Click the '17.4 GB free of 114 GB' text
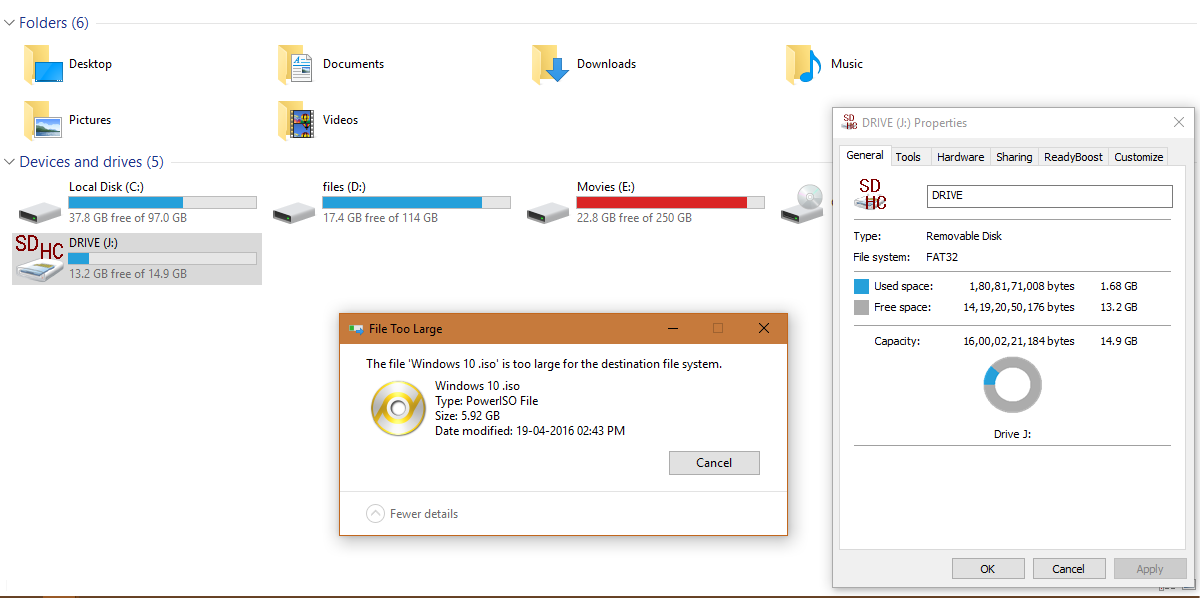Image resolution: width=1200 pixels, height=598 pixels. click(379, 218)
